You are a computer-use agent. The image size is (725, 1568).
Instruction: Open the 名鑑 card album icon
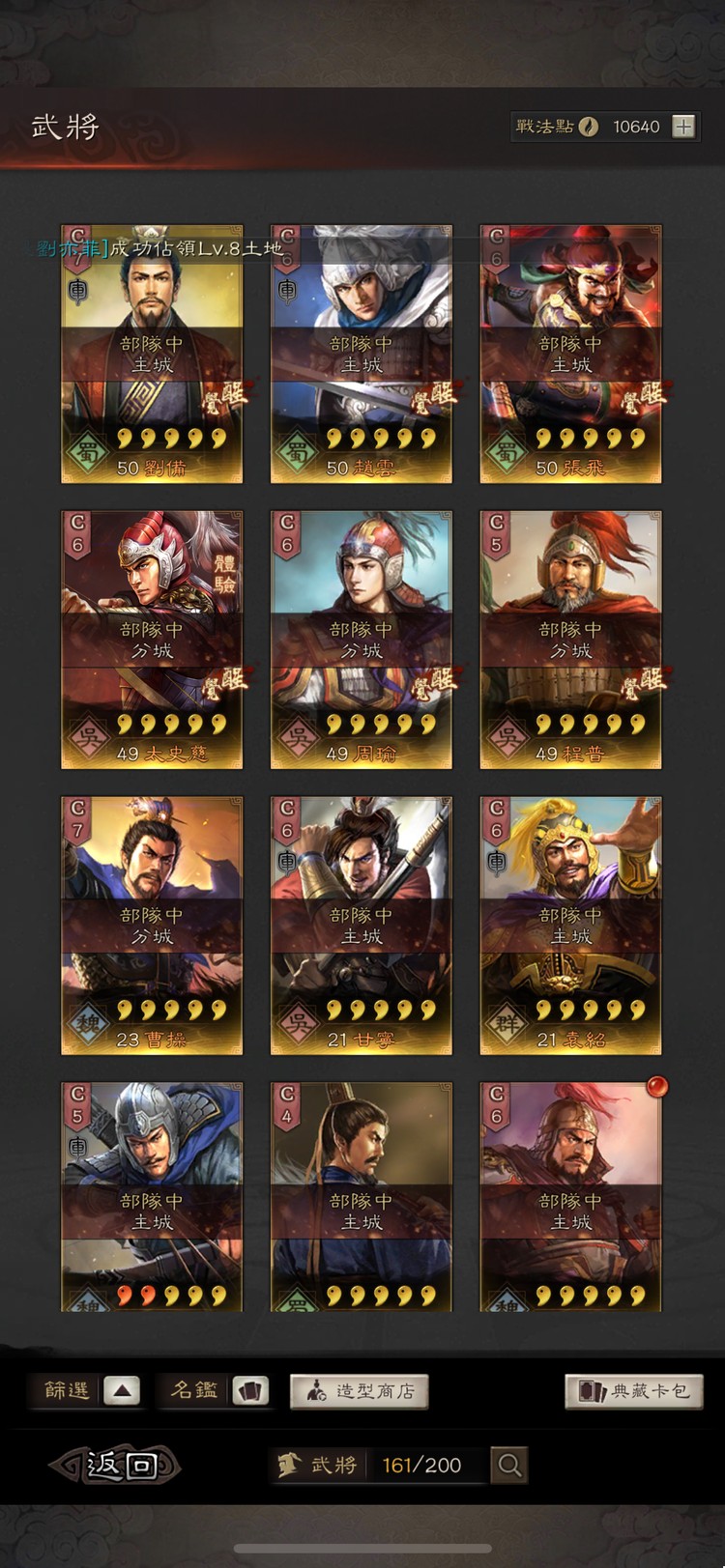pos(250,1390)
